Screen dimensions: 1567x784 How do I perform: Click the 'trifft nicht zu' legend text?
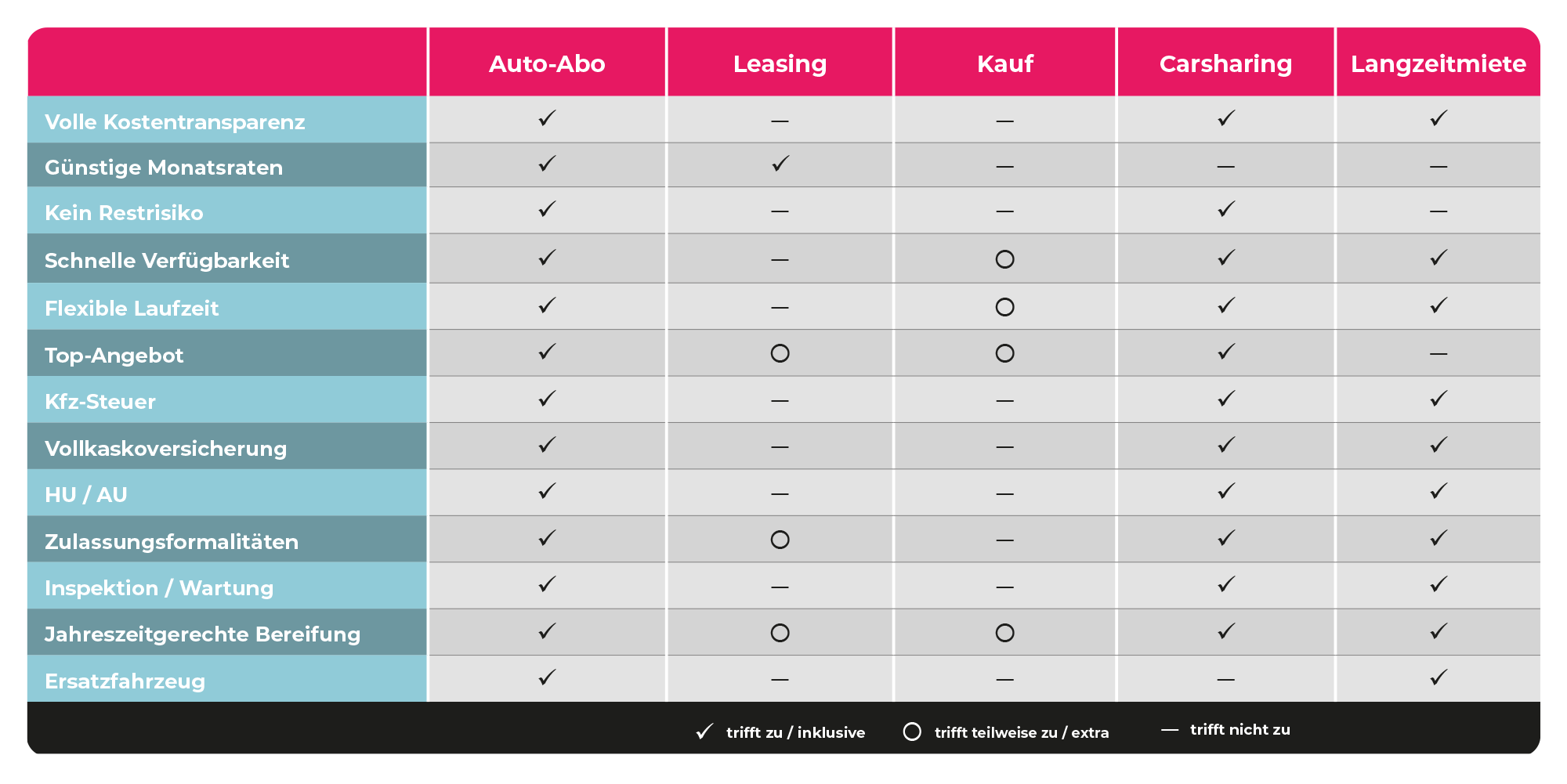coord(1240,729)
